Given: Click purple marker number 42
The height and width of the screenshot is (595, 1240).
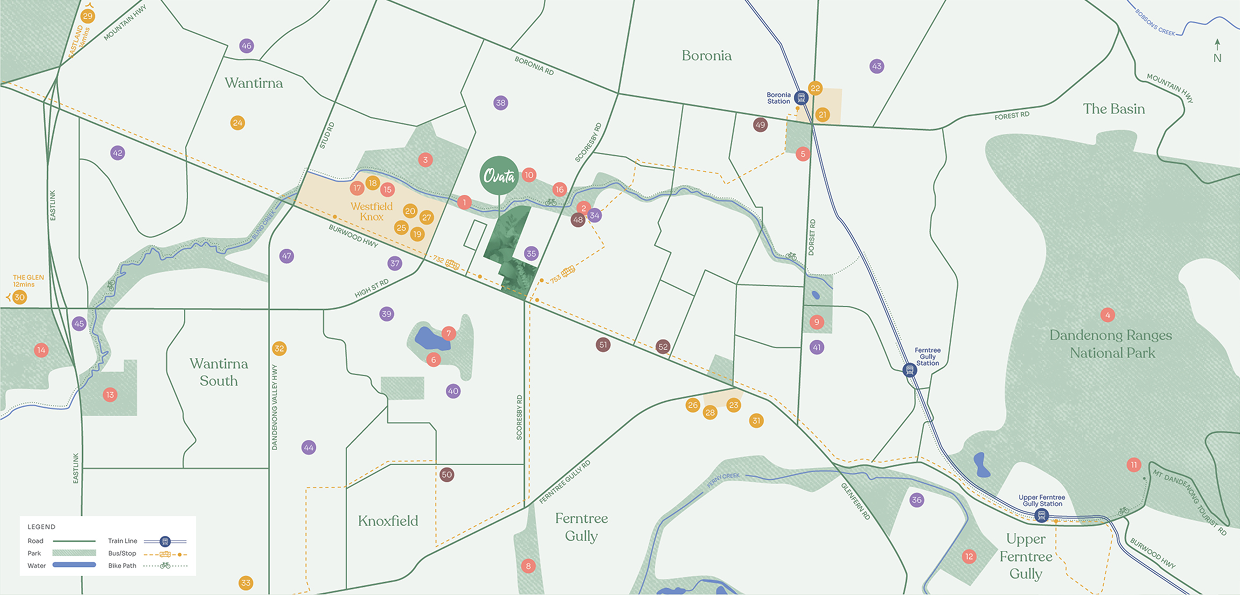Looking at the screenshot, I should coord(117,153).
